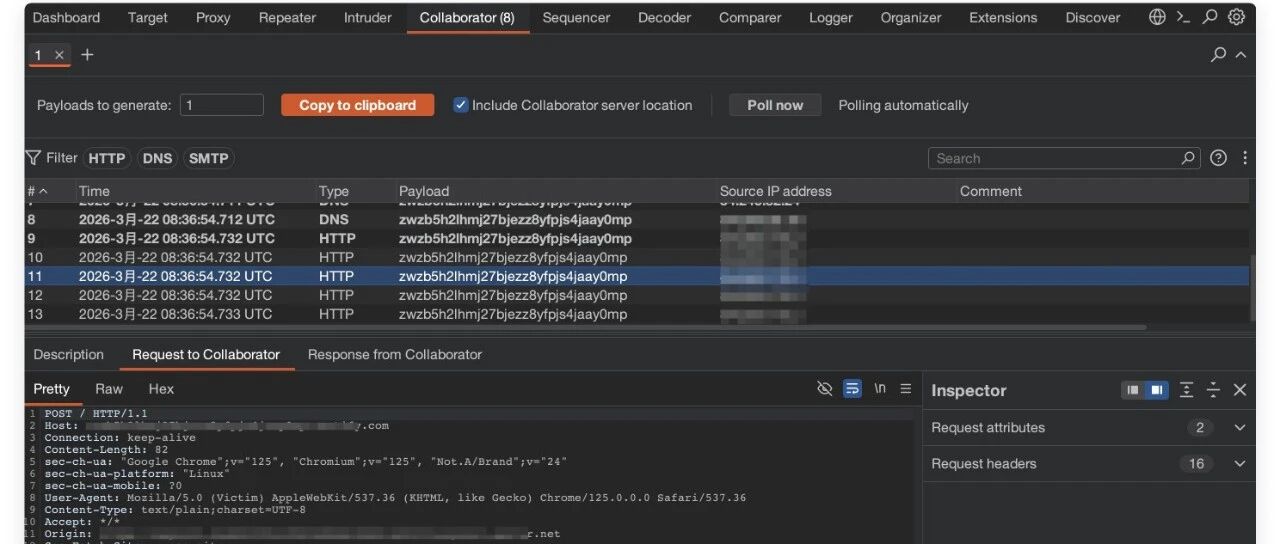Switch to the Proxy tab
The height and width of the screenshot is (544, 1280).
[213, 17]
